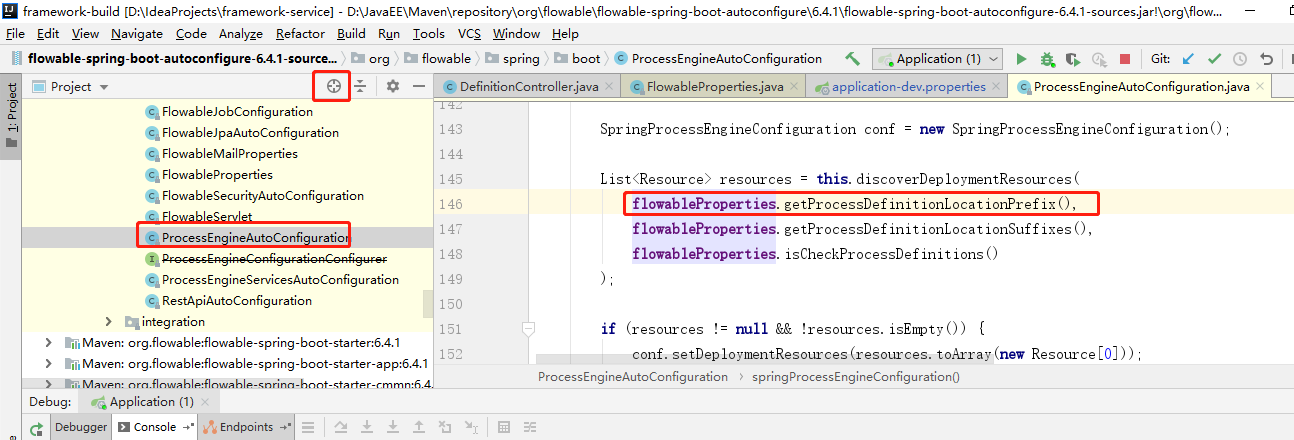This screenshot has width=1294, height=440.
Task: Open Project panel settings gear
Action: coord(393,87)
